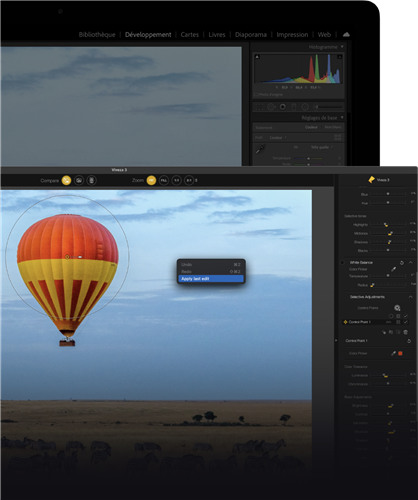Open the Bibliothèque module tab

97,35
